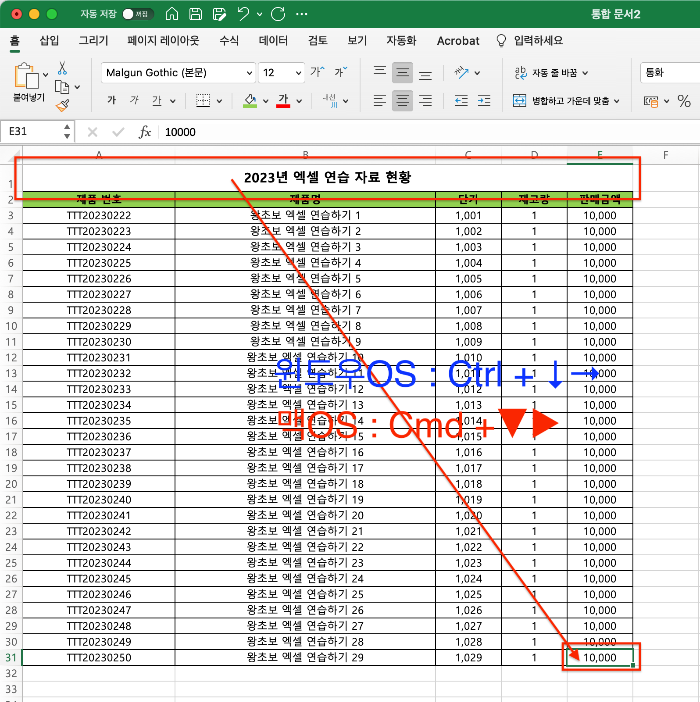Click the Save disk icon
This screenshot has width=700, height=702.
pyautogui.click(x=195, y=14)
